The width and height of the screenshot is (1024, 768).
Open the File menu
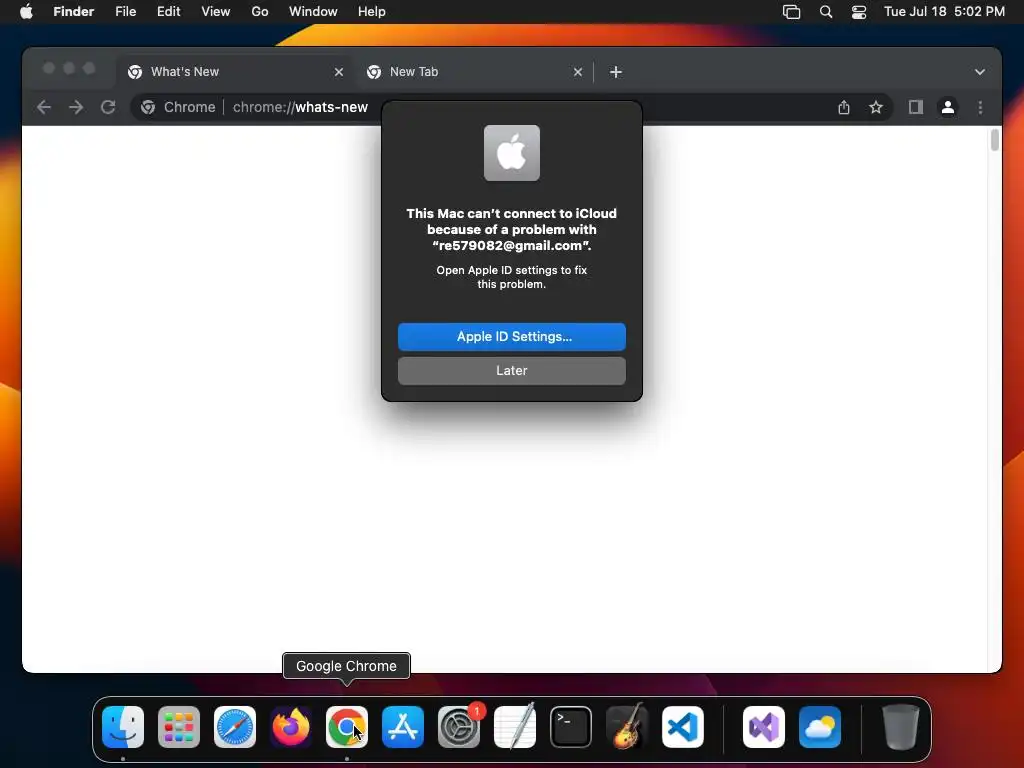tap(125, 12)
